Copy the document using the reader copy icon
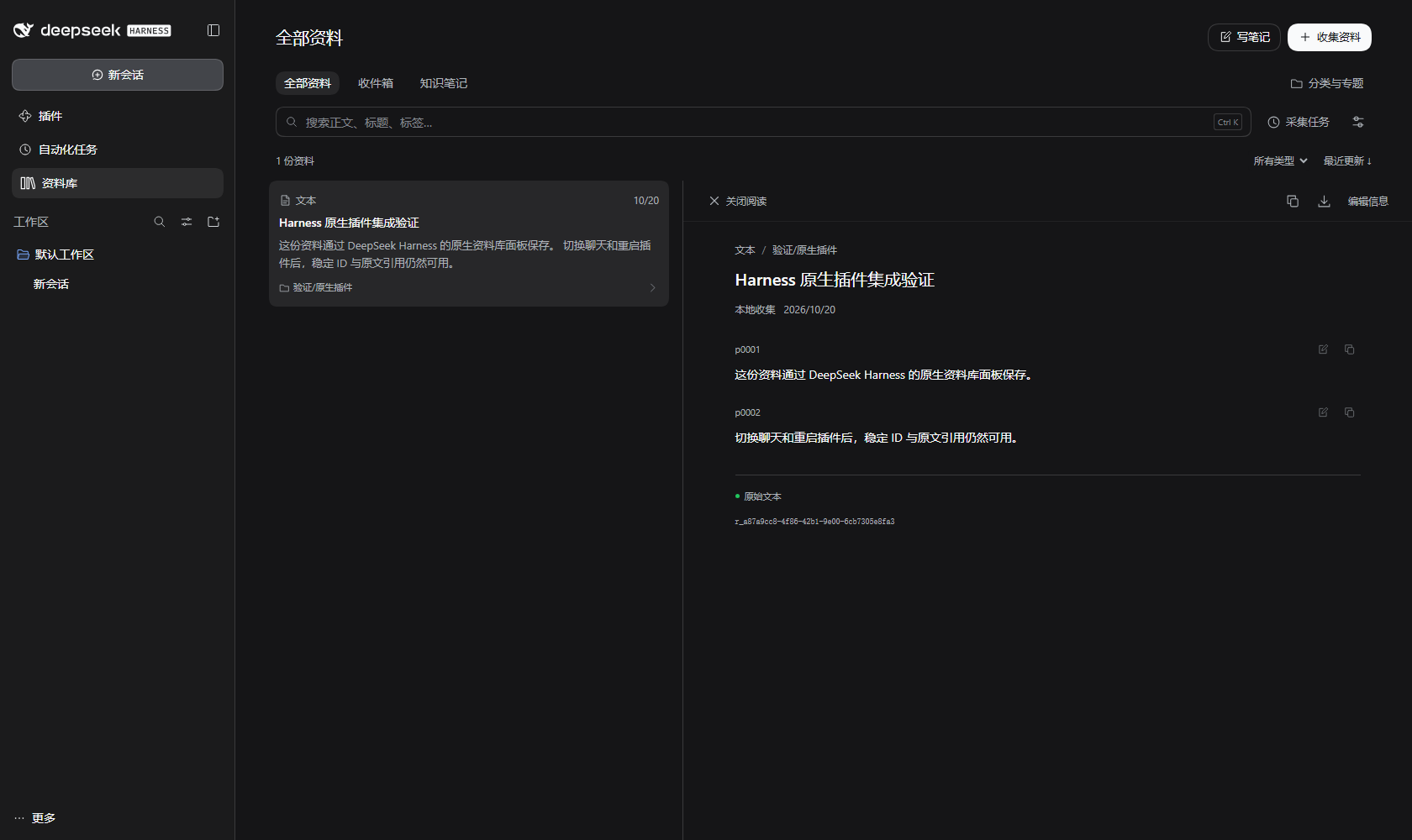 pos(1293,201)
